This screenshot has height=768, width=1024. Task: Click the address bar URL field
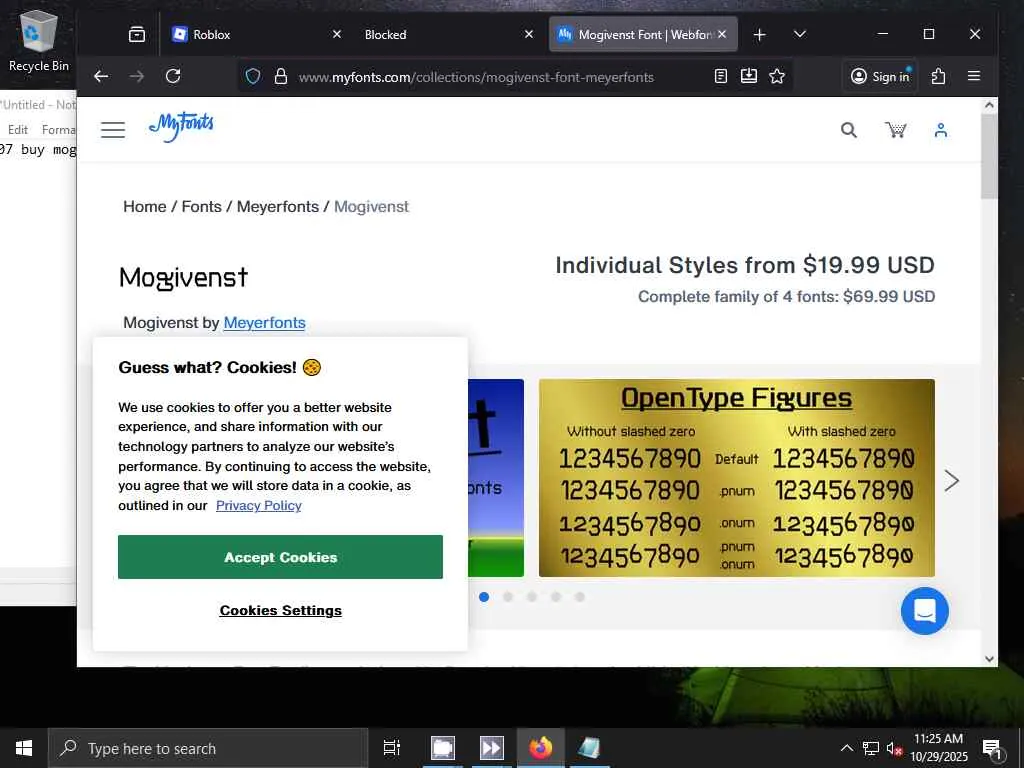point(476,77)
